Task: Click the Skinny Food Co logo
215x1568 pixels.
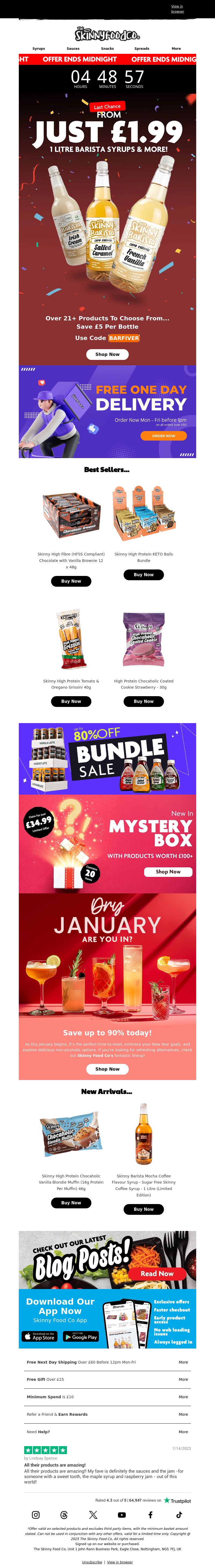Action: (x=107, y=33)
